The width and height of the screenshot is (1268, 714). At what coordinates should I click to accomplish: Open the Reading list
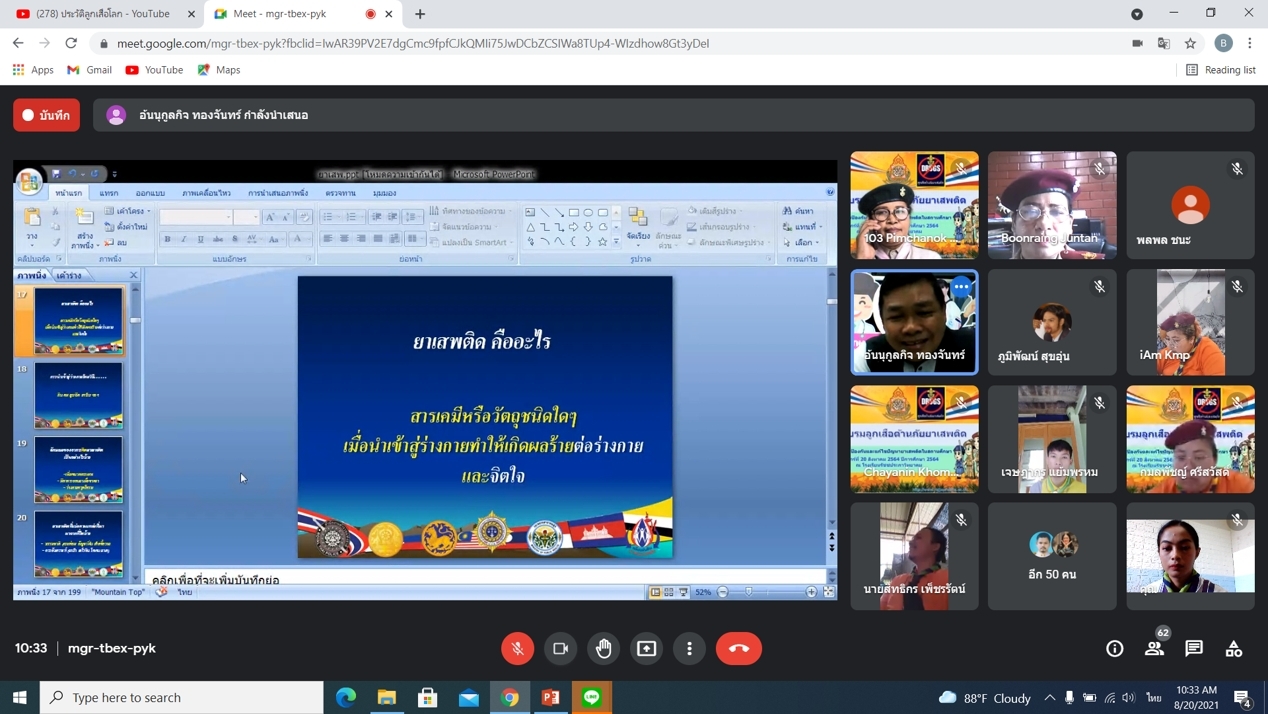pyautogui.click(x=1220, y=70)
